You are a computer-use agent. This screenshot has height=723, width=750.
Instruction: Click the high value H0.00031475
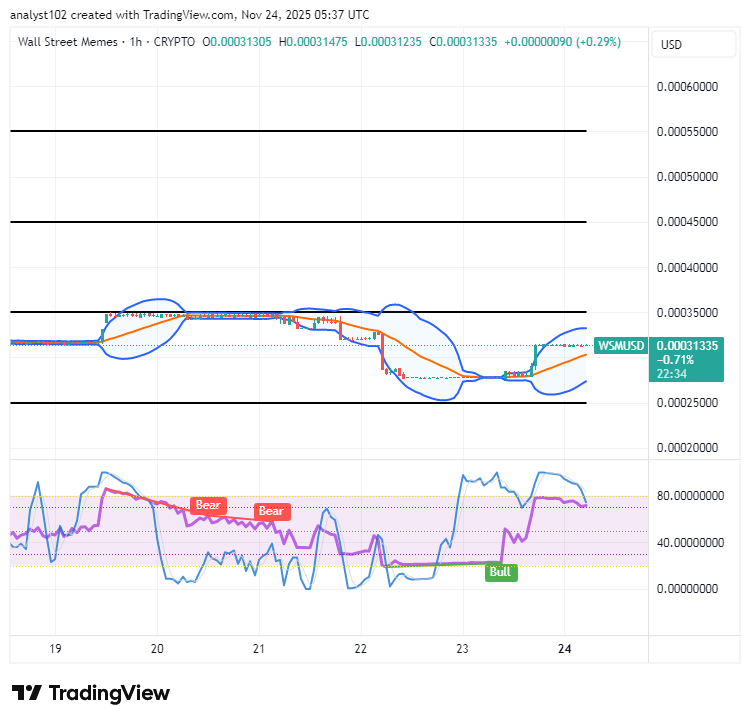pyautogui.click(x=313, y=42)
